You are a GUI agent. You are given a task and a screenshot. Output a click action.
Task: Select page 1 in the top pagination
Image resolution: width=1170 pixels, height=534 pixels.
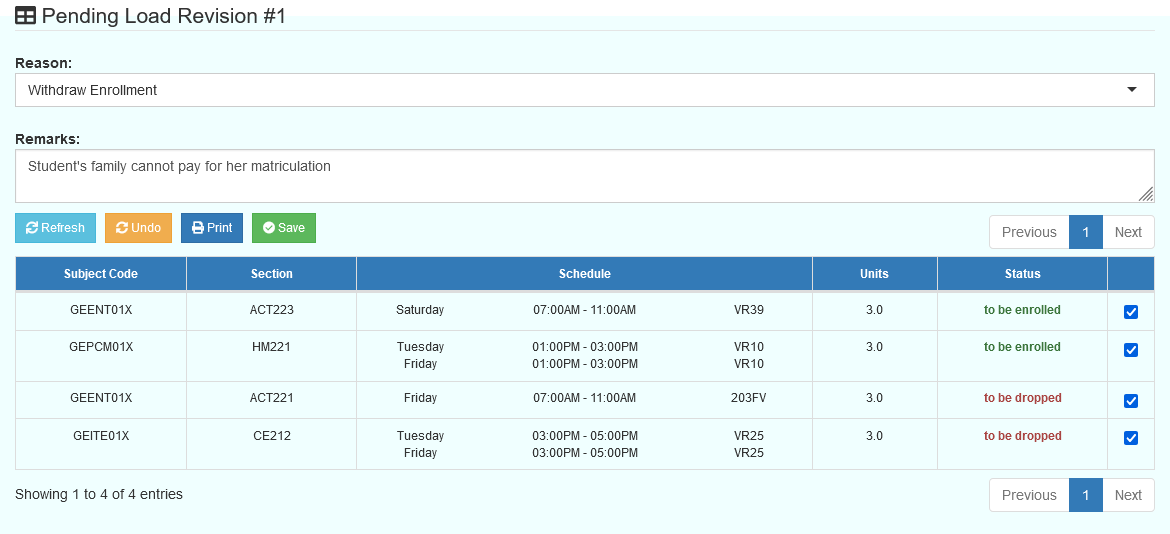(x=1086, y=232)
